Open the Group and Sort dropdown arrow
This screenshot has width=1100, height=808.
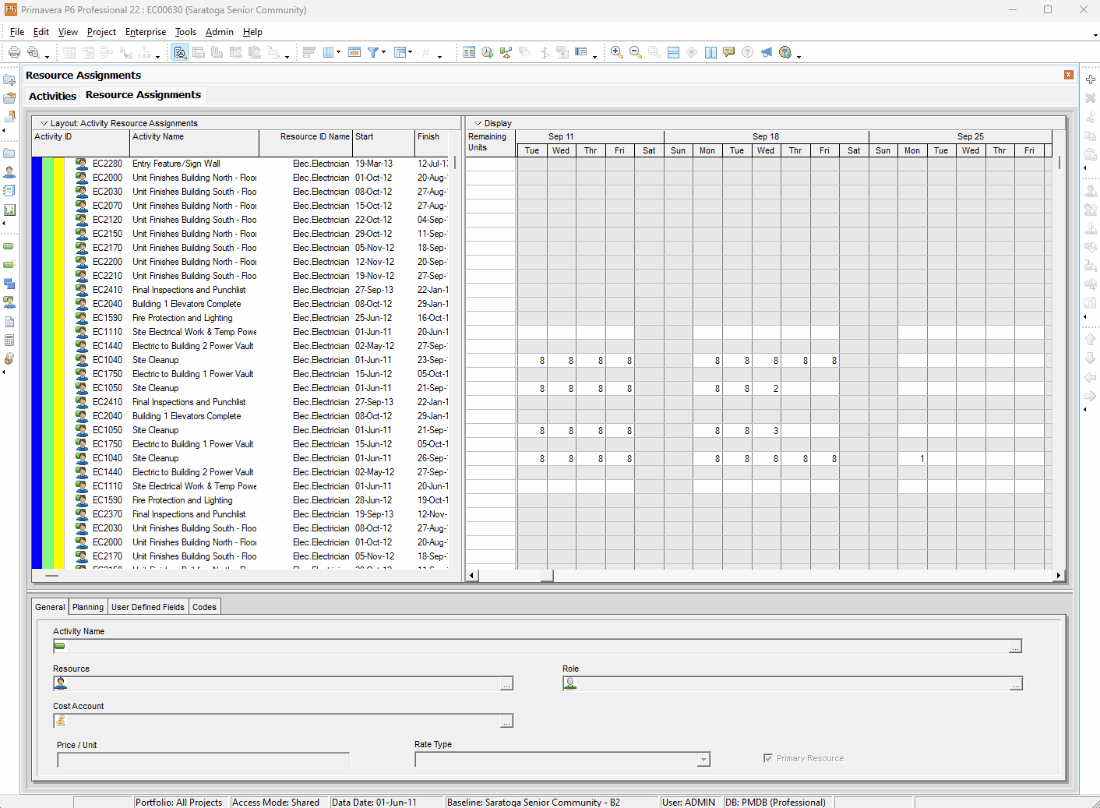point(410,53)
